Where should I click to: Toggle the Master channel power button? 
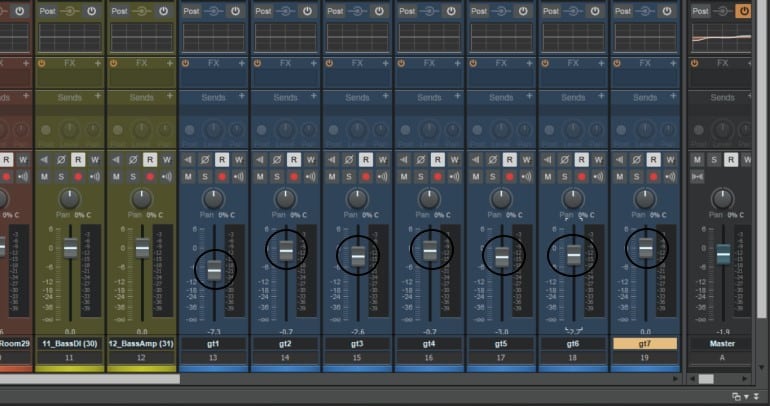(743, 11)
